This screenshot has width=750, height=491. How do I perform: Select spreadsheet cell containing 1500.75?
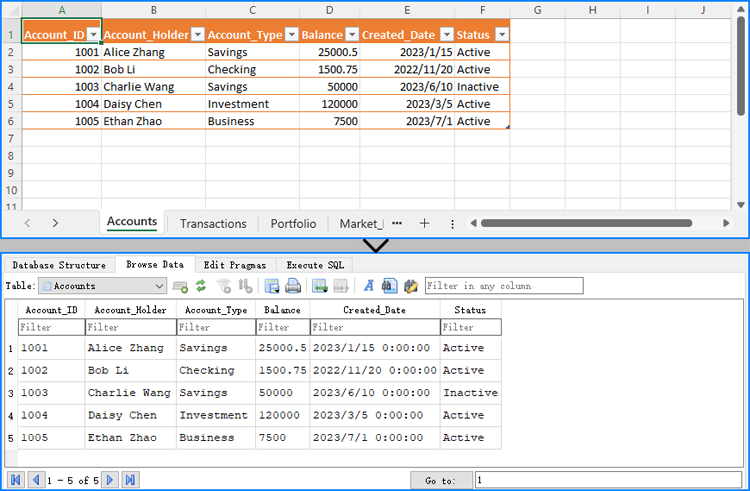click(330, 69)
